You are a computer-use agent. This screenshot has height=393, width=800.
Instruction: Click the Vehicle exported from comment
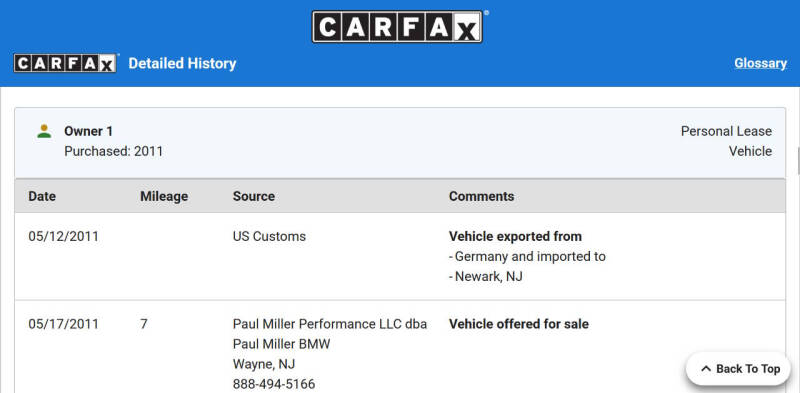[x=515, y=237]
